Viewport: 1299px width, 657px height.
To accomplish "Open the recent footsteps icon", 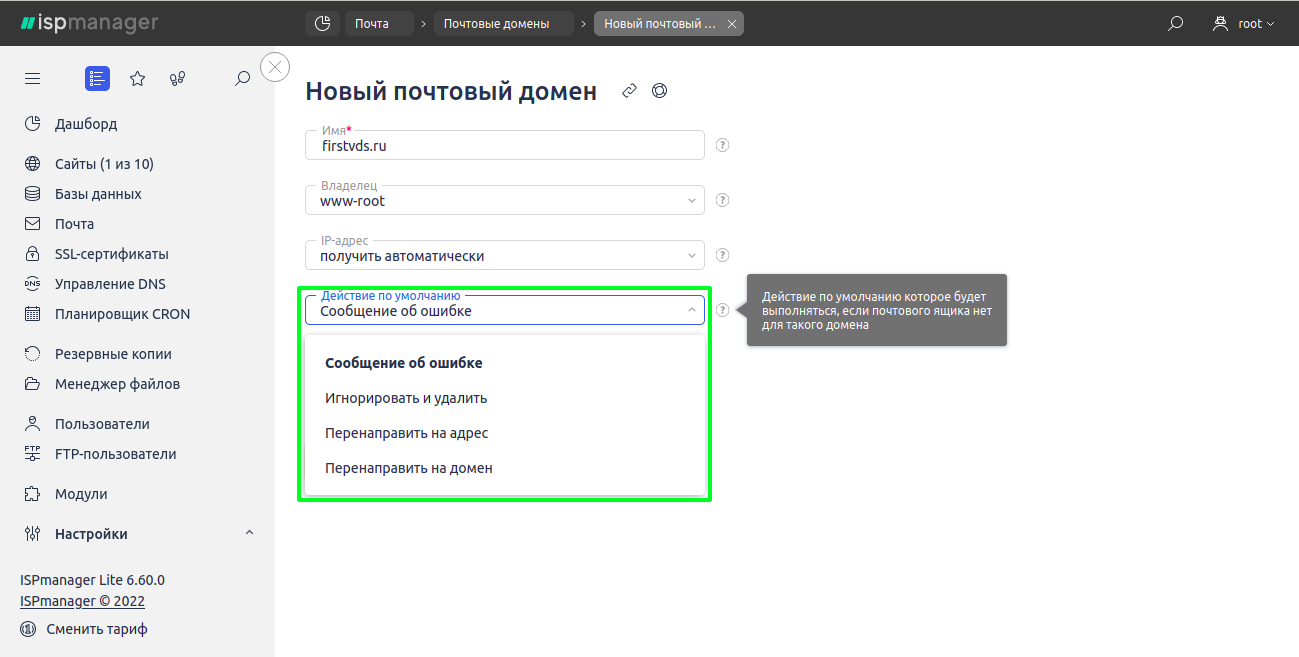I will click(x=178, y=78).
